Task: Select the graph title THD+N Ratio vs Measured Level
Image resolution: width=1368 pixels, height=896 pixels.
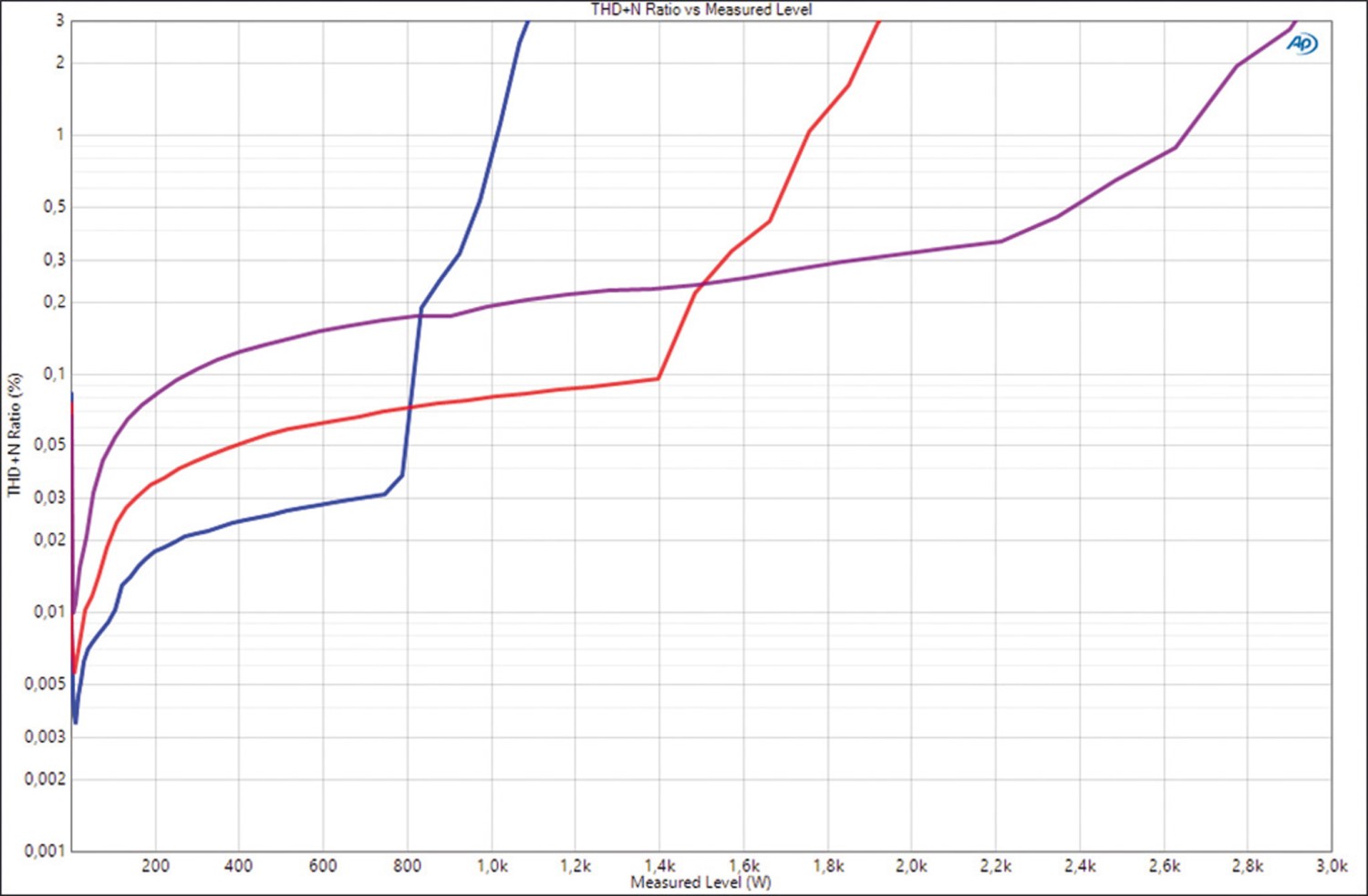Action: [700, 10]
